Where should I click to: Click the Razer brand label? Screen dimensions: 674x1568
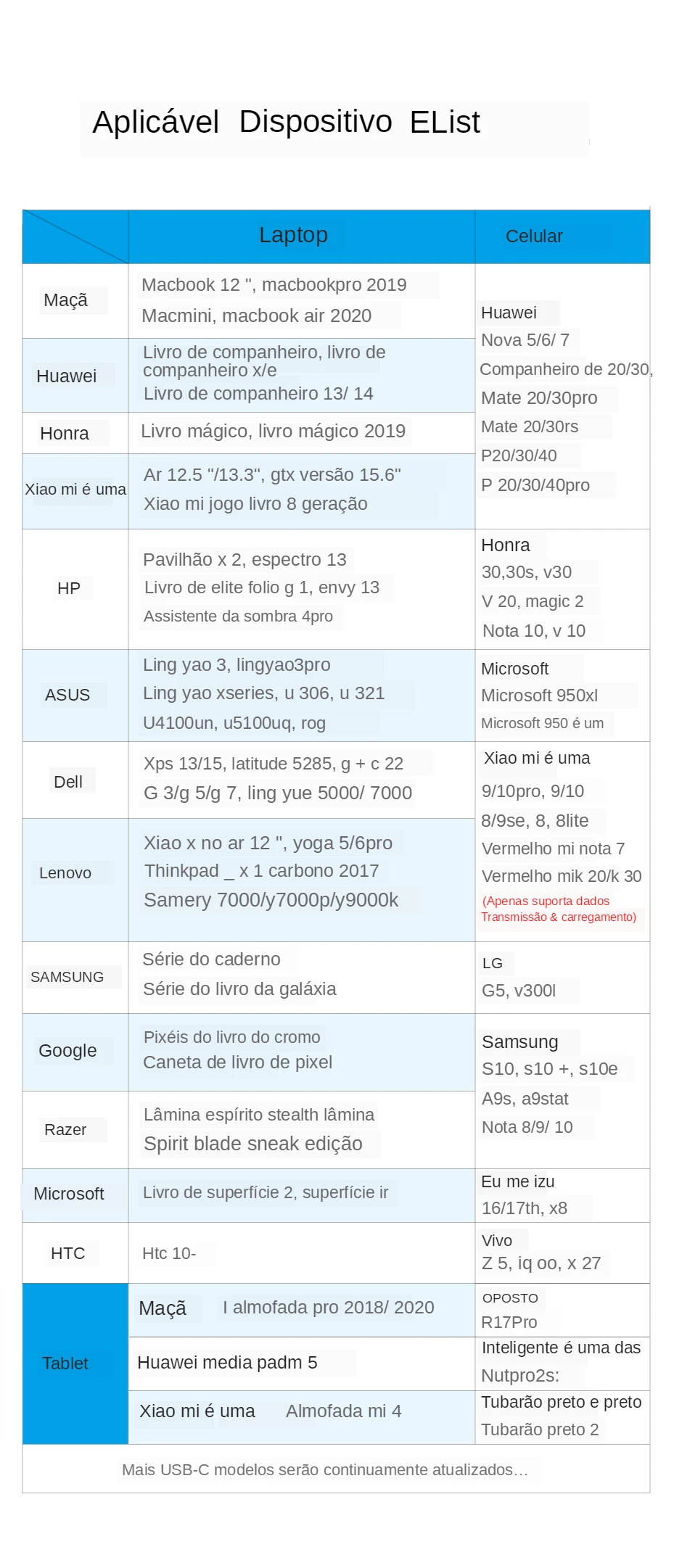click(x=65, y=1129)
